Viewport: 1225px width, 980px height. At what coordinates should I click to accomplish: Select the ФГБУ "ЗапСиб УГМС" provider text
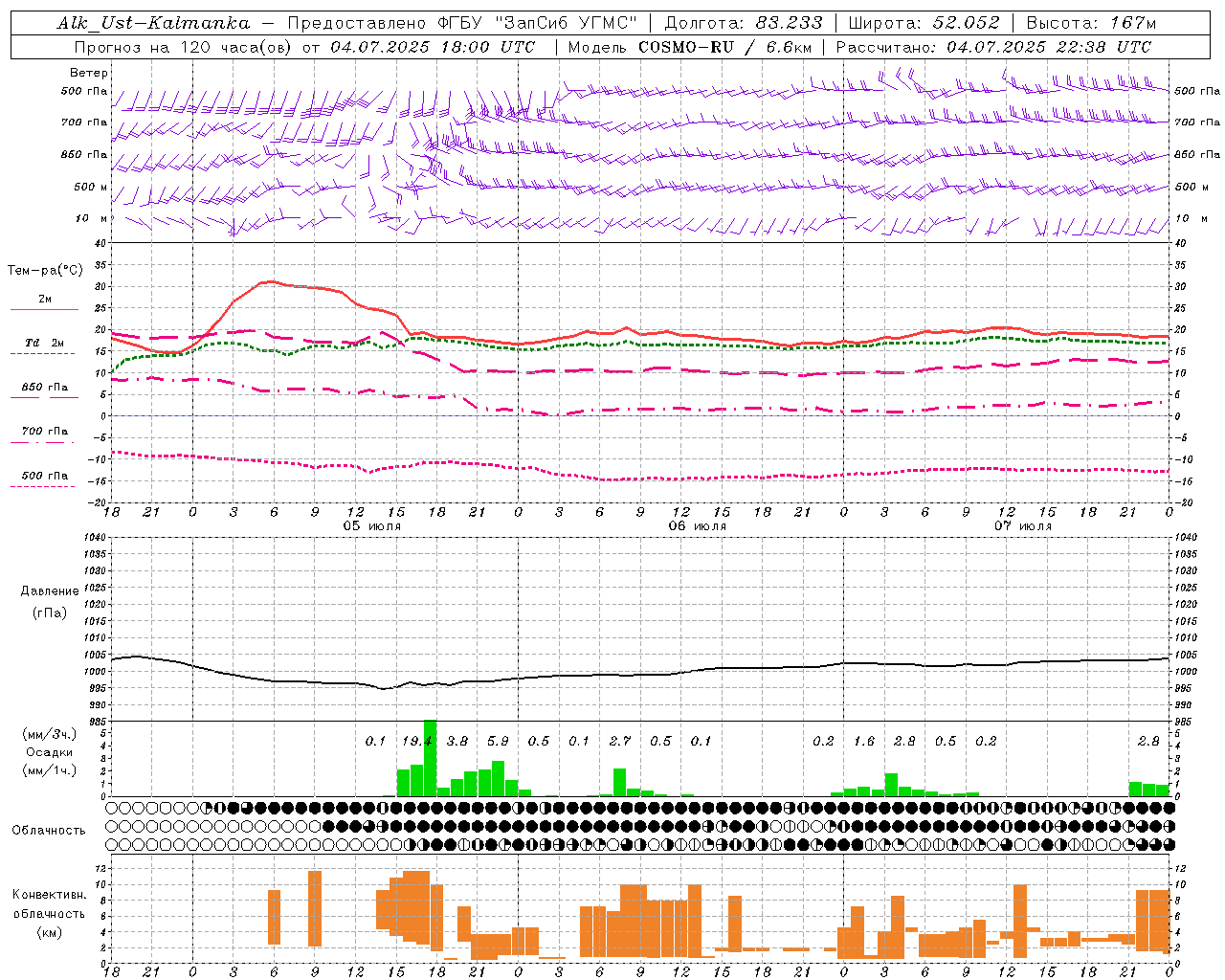538,23
